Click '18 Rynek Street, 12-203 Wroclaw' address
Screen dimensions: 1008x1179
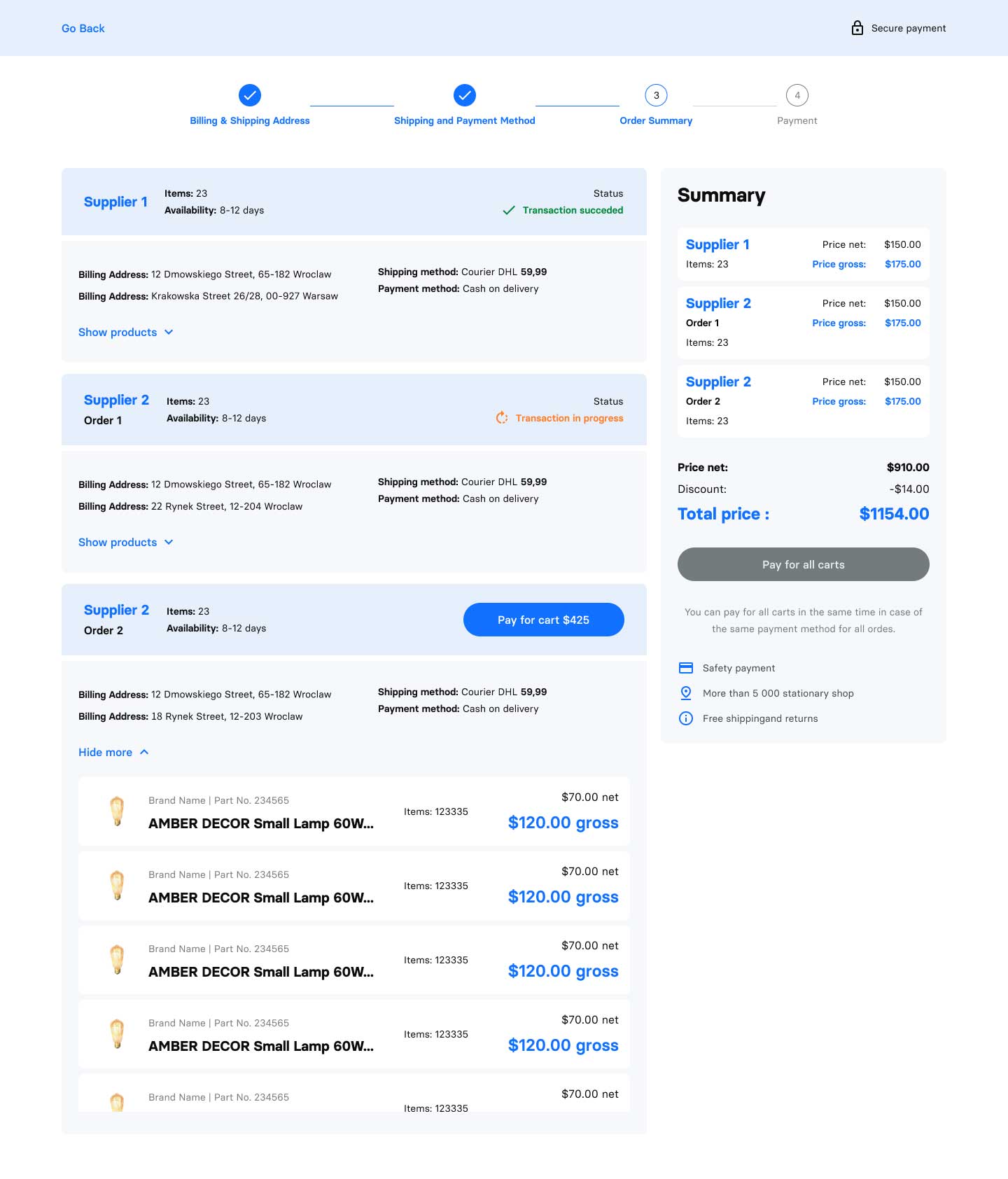click(227, 716)
